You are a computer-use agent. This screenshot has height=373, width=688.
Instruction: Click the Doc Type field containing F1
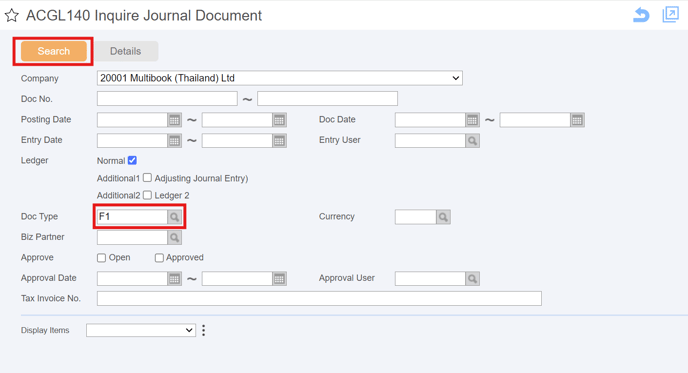(x=133, y=217)
